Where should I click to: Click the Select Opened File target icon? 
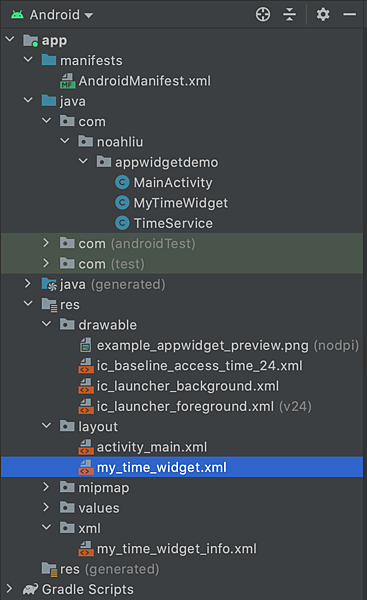263,15
